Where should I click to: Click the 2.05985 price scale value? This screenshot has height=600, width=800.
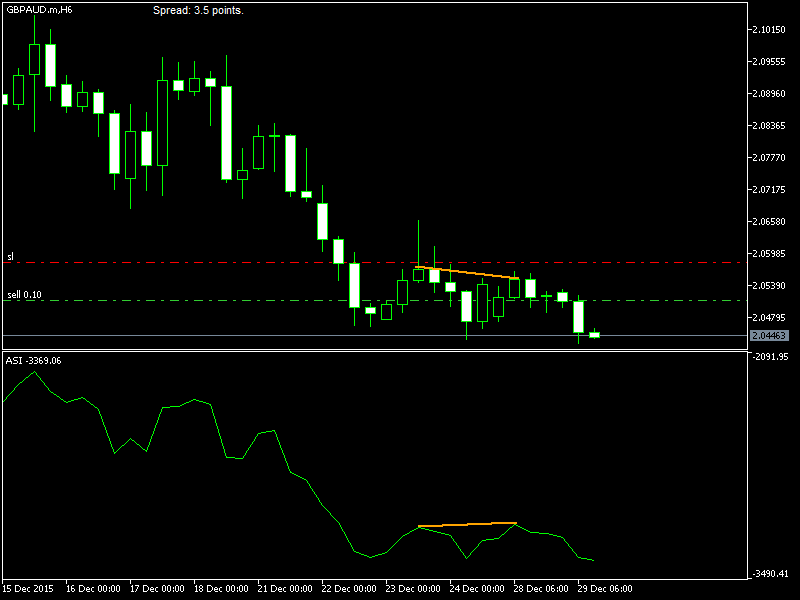(769, 254)
